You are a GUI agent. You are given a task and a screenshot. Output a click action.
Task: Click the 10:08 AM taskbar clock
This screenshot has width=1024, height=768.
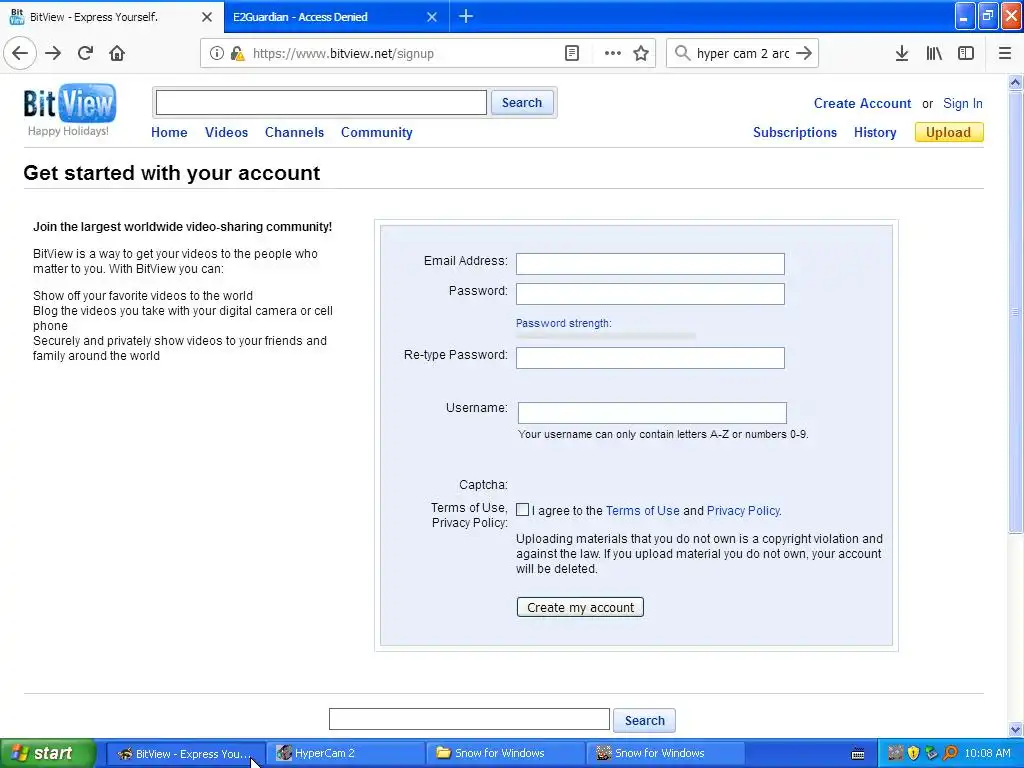point(987,754)
